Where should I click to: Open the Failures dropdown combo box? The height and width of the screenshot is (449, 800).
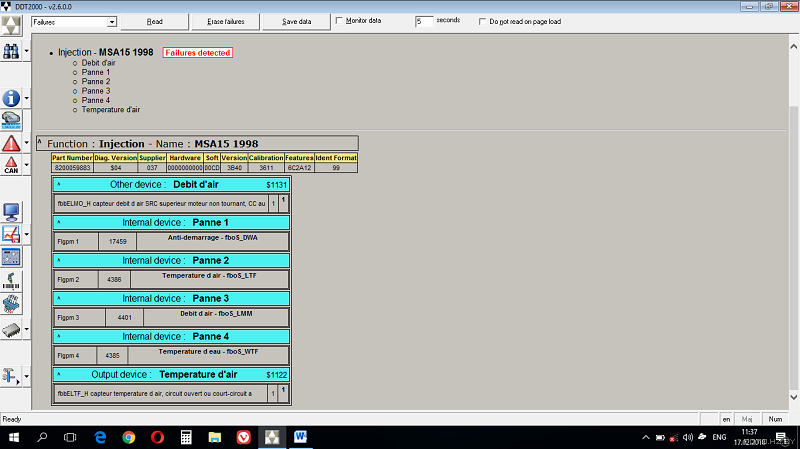[74, 22]
